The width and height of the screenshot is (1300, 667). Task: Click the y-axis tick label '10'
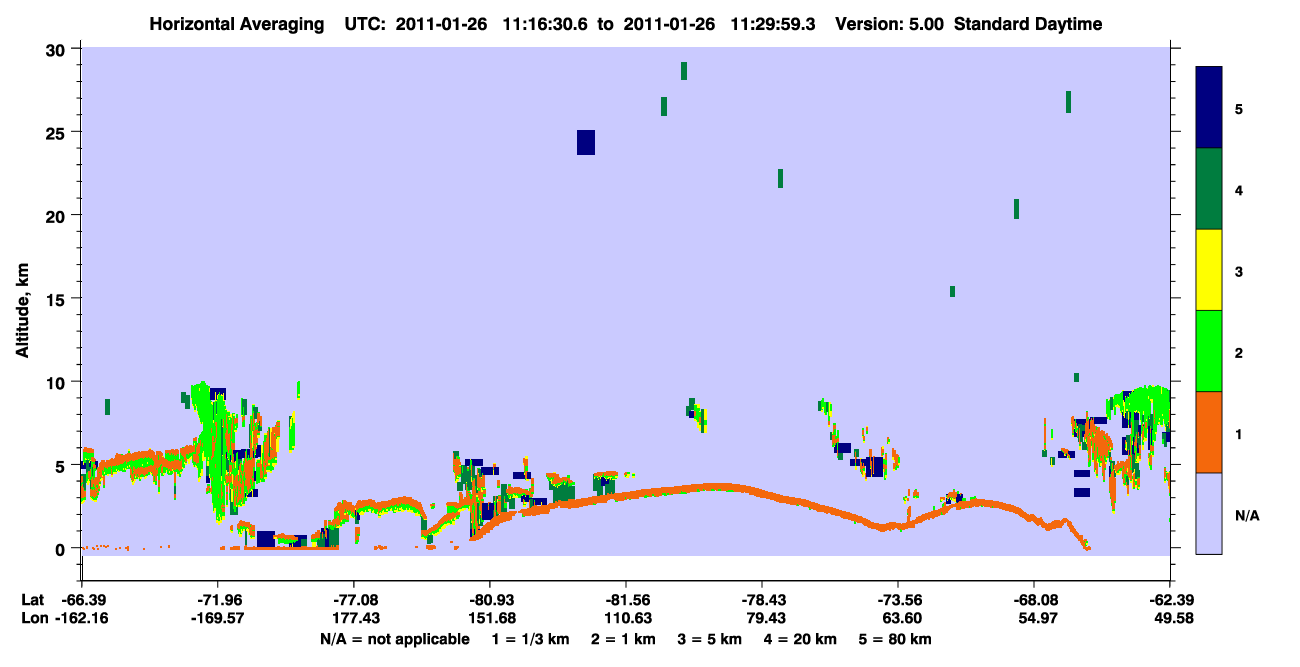click(x=58, y=382)
